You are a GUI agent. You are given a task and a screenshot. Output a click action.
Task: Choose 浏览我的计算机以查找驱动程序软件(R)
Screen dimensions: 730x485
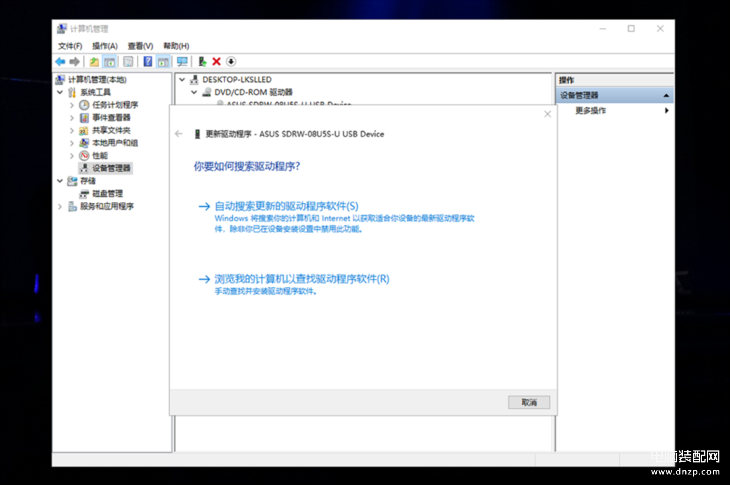click(302, 279)
